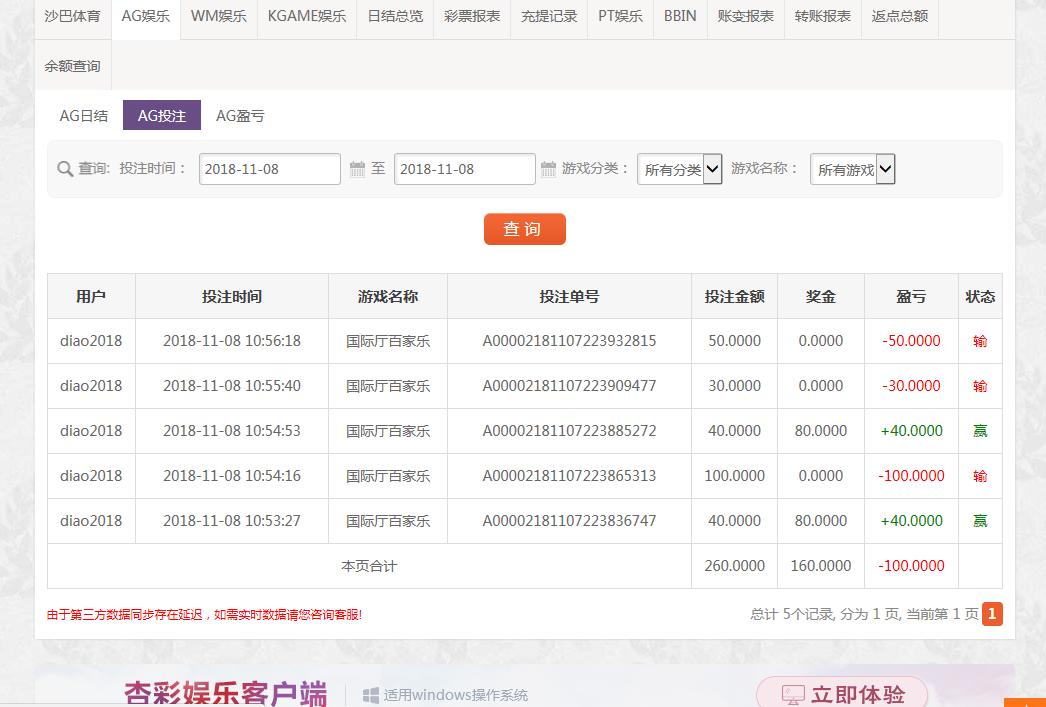Click the red sync delay notice text
The image size is (1046, 707).
pos(204,614)
